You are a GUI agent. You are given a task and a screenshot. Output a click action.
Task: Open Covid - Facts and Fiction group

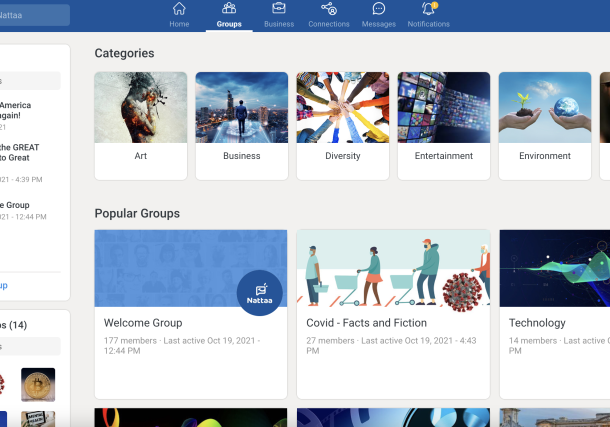(x=366, y=323)
